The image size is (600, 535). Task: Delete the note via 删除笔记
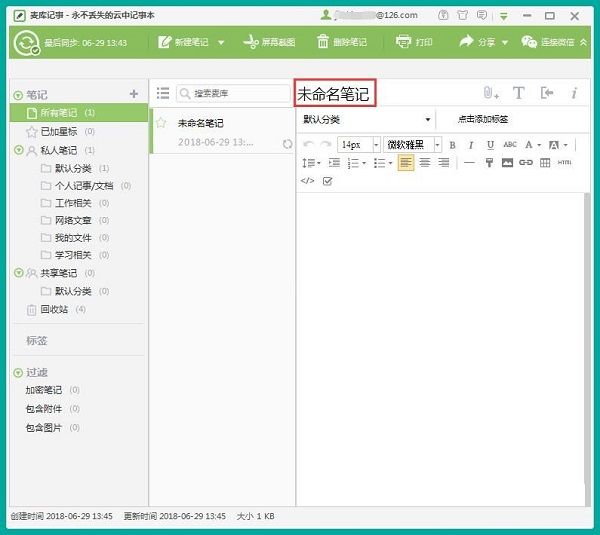click(342, 42)
